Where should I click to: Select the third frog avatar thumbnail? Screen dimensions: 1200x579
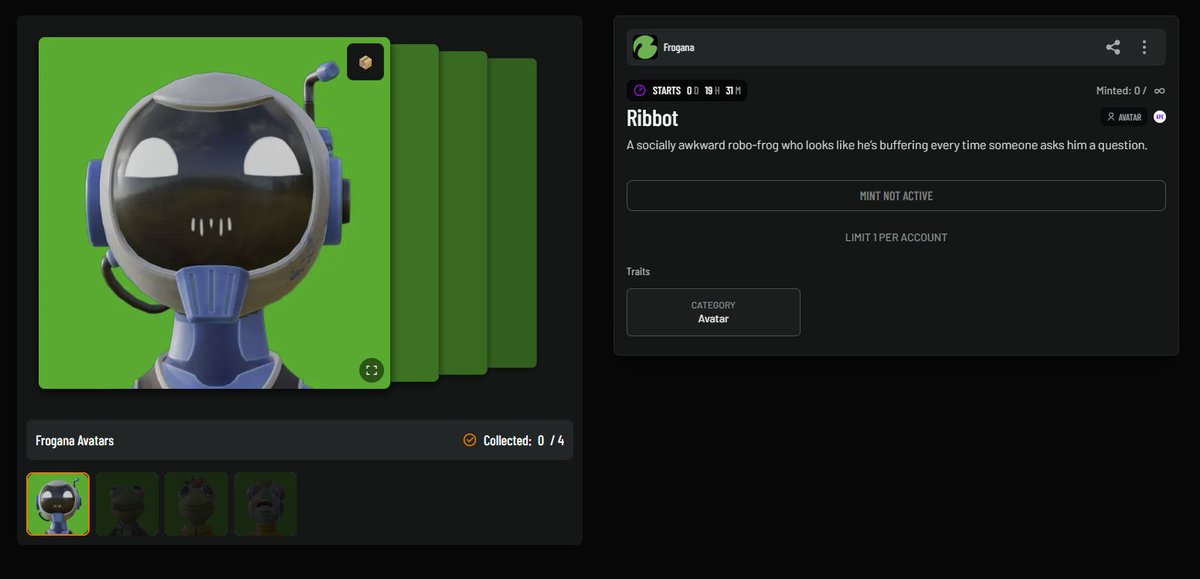pos(196,504)
